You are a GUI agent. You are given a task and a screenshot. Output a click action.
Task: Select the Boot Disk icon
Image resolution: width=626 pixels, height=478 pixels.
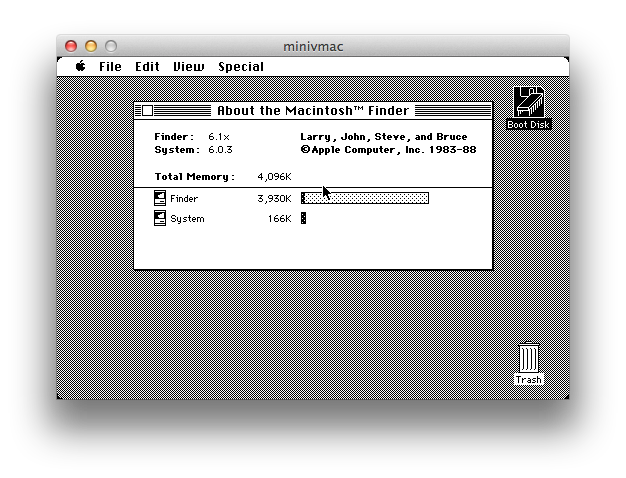coord(528,102)
